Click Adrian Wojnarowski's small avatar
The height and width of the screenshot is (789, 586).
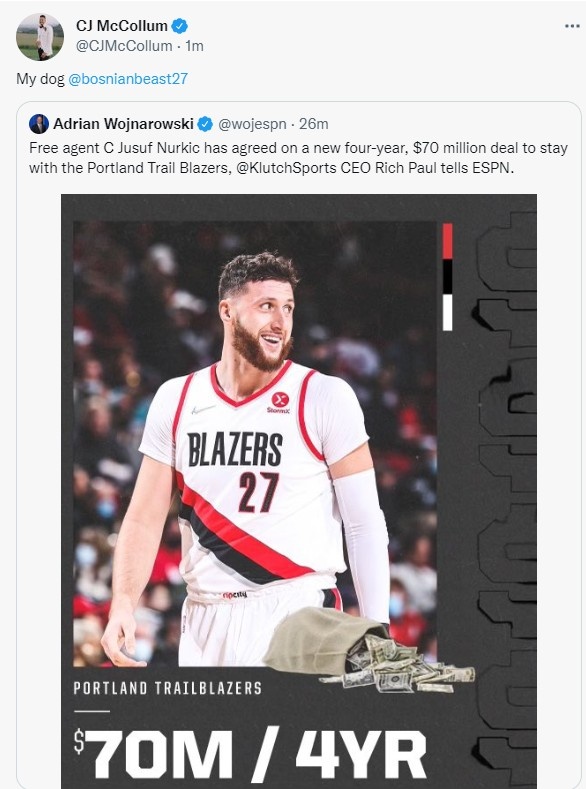tap(39, 124)
